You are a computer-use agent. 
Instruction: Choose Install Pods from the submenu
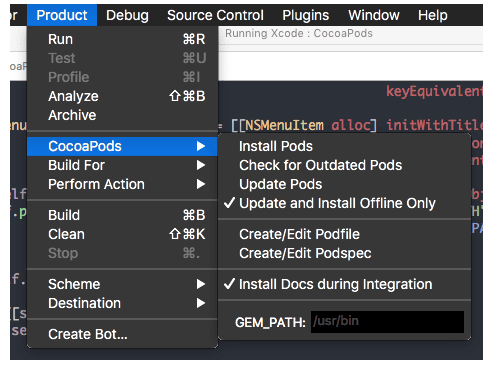point(344,146)
